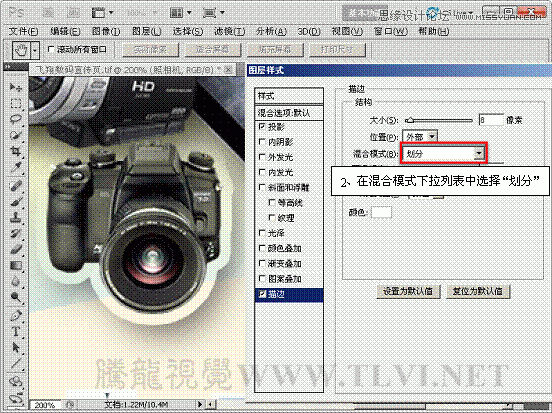Open the Hand tool preset picker arrow
This screenshot has width=552, height=413.
(x=35, y=50)
